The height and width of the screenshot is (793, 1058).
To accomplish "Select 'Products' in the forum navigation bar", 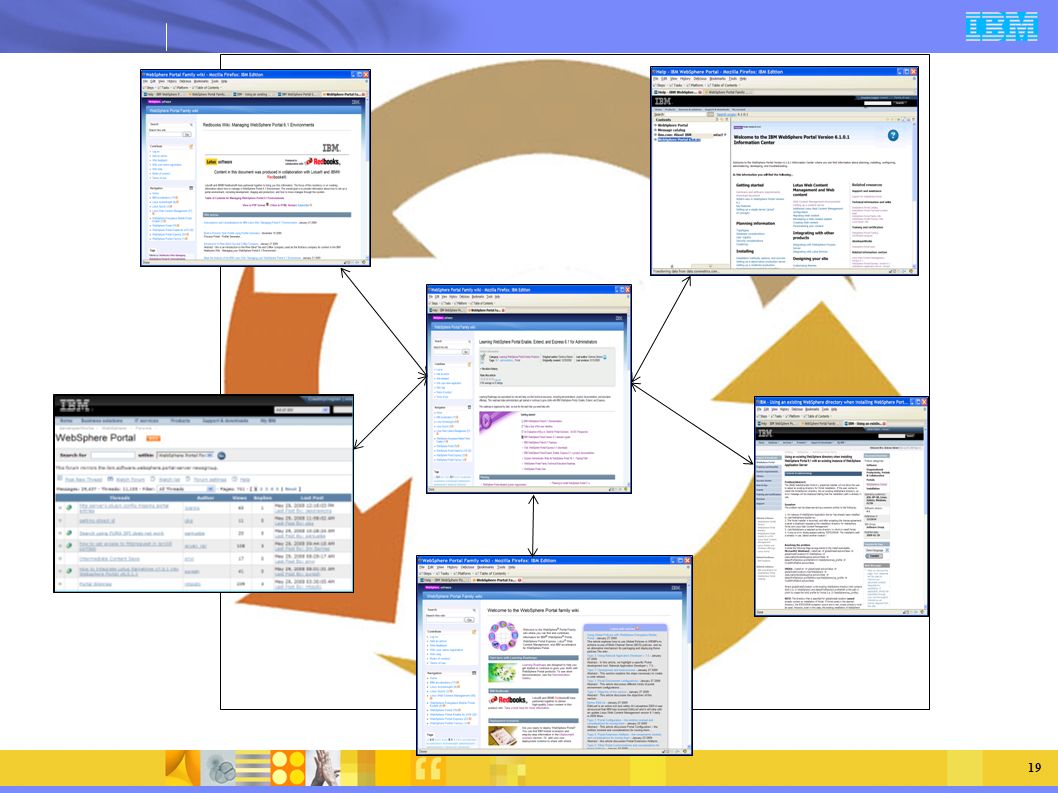I will [x=180, y=420].
